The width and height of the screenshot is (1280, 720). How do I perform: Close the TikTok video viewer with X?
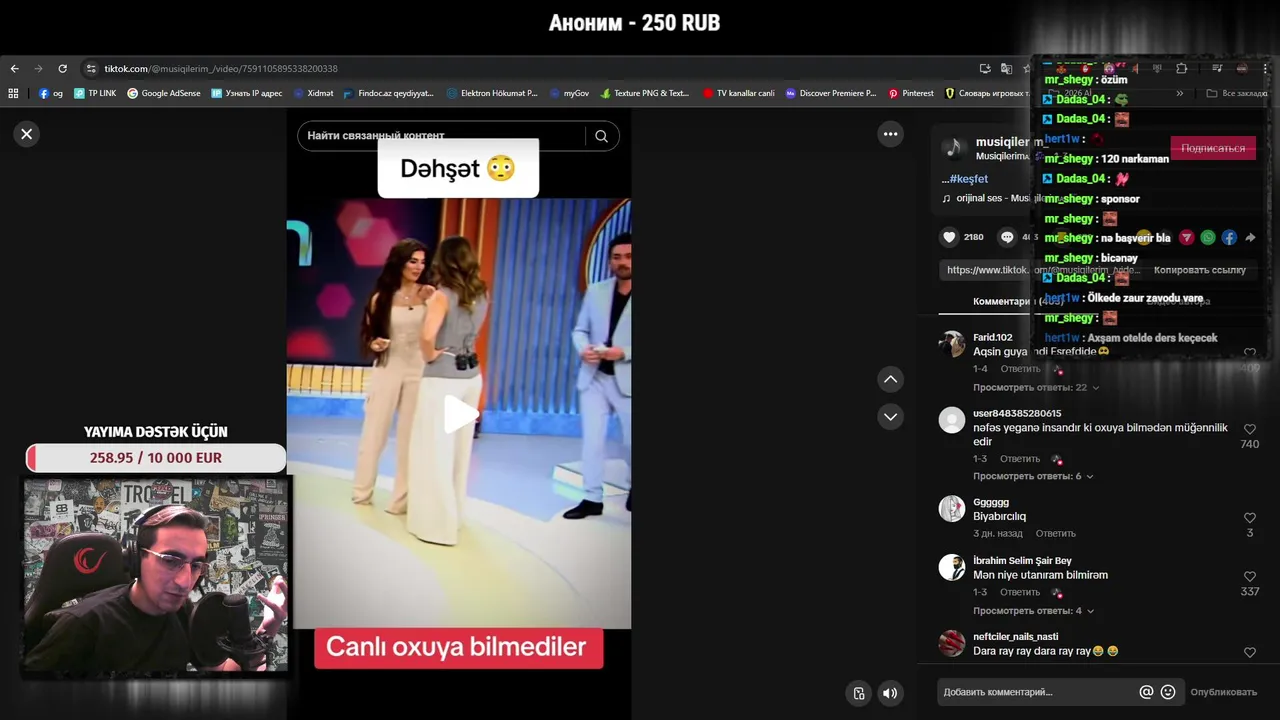tap(27, 134)
